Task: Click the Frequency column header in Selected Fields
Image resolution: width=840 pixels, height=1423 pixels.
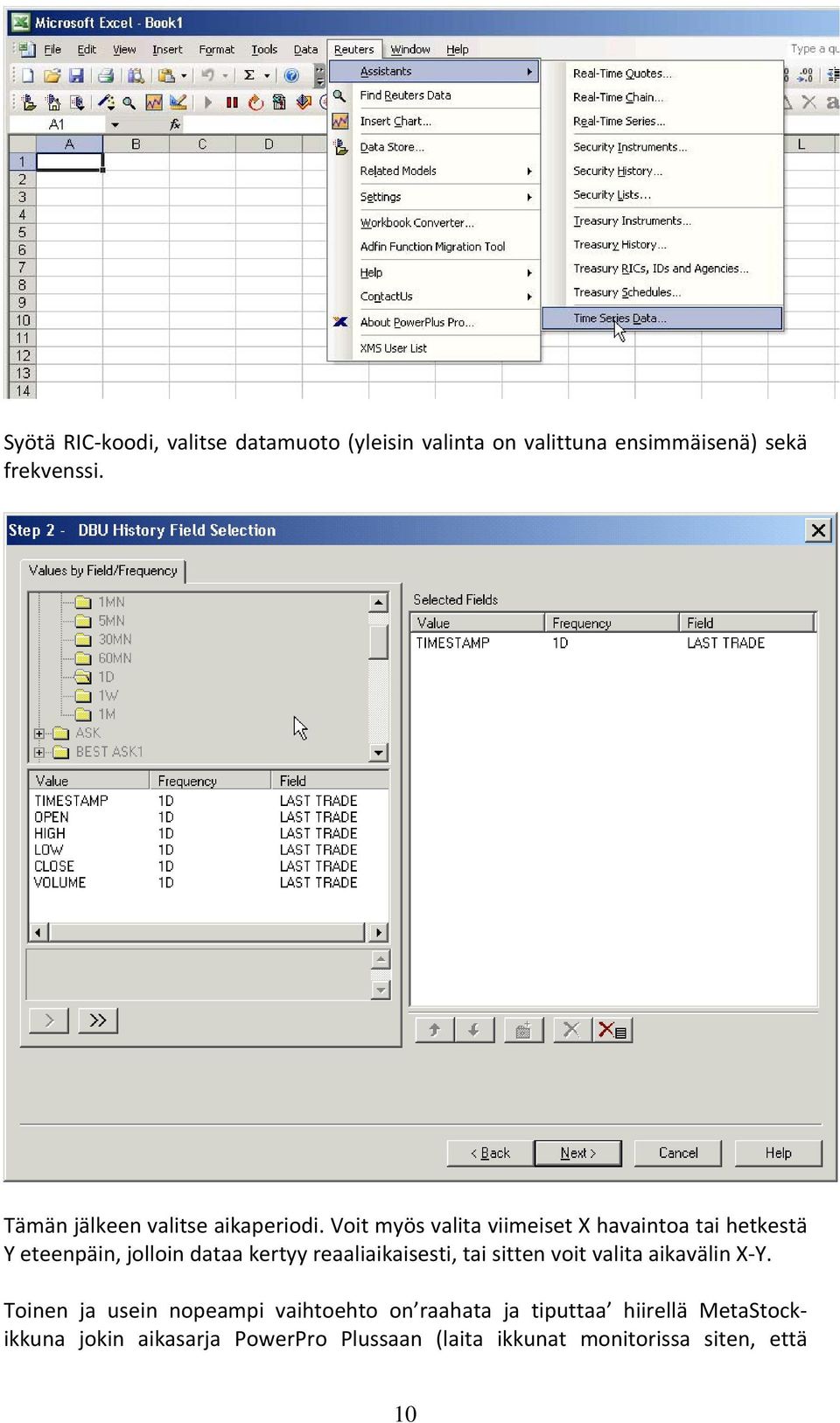Action: click(612, 623)
